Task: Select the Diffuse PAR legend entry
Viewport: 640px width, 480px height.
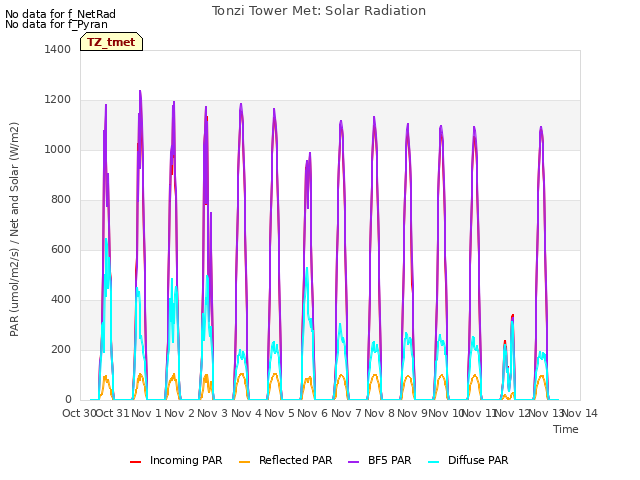Action: point(468,460)
